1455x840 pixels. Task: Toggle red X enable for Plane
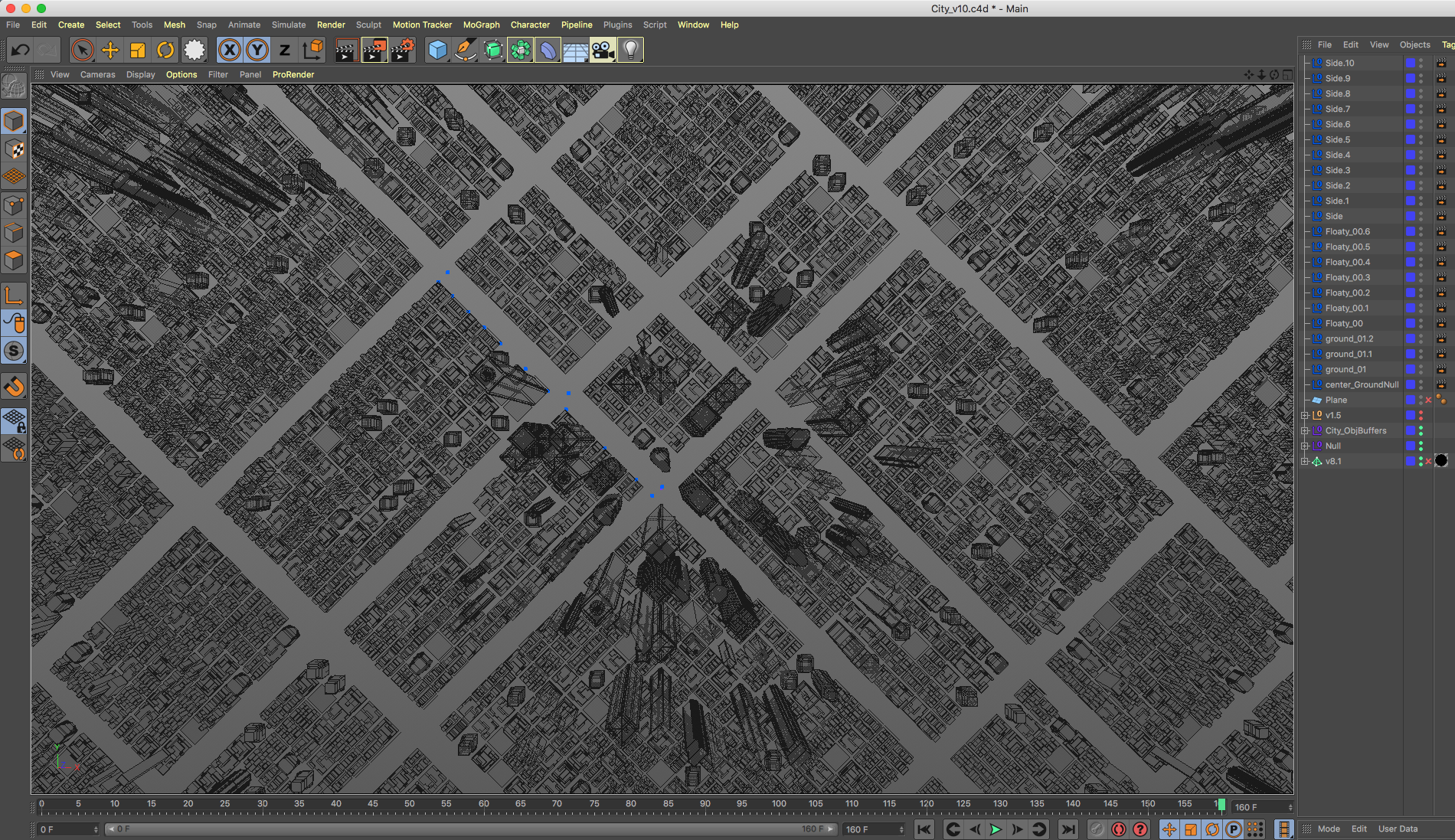tap(1429, 400)
